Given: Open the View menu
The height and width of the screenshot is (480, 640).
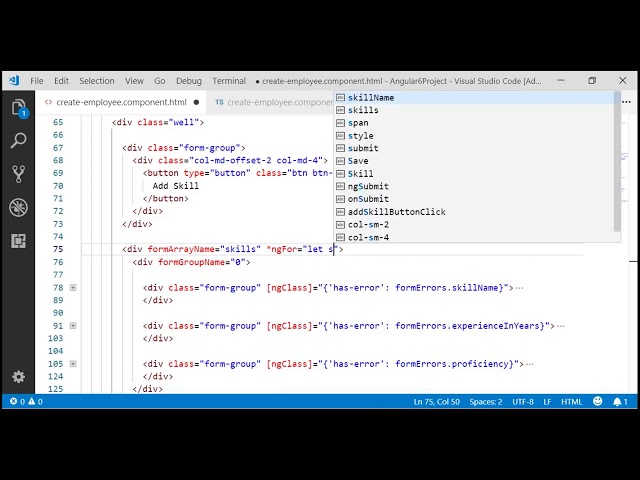Looking at the screenshot, I should point(134,81).
